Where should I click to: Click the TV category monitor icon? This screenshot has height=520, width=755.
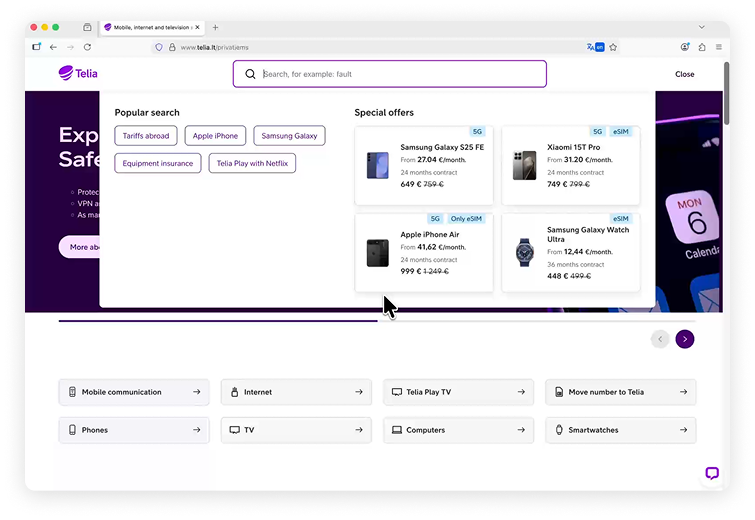[x=234, y=430]
